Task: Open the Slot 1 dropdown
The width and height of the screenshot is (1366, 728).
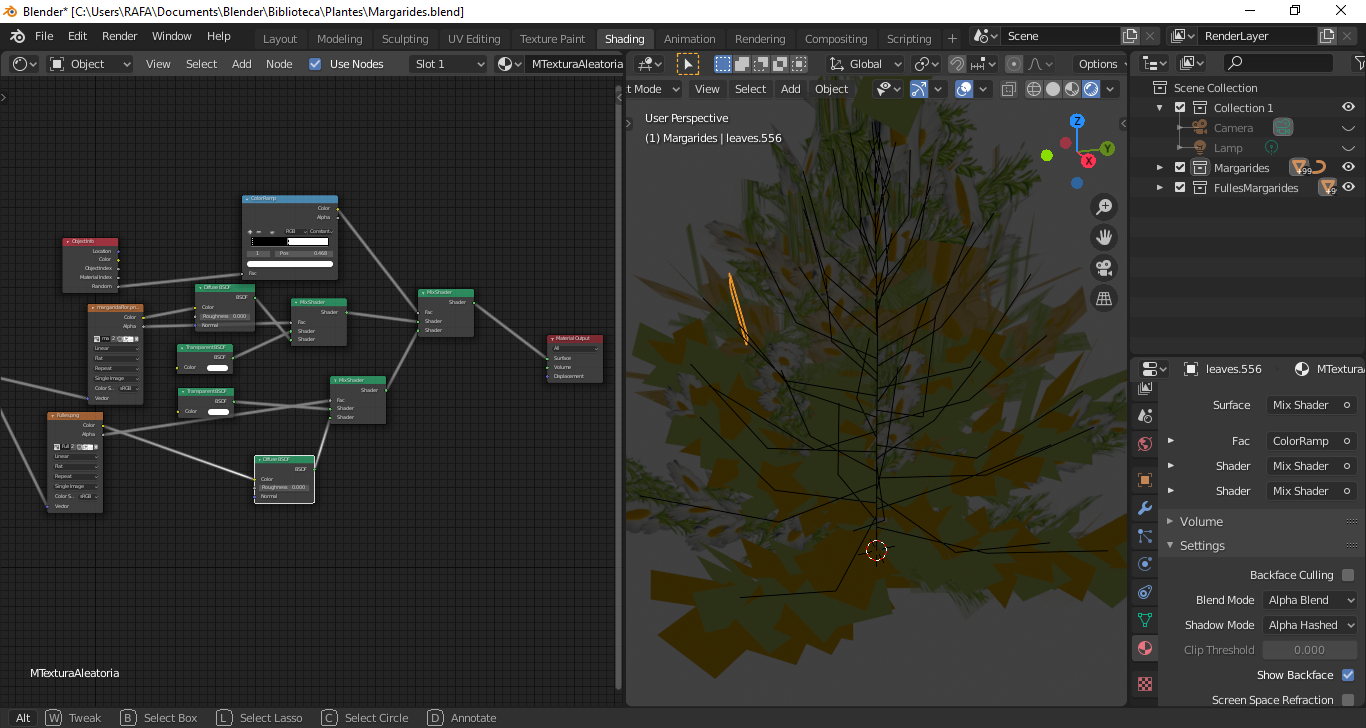Action: point(449,64)
